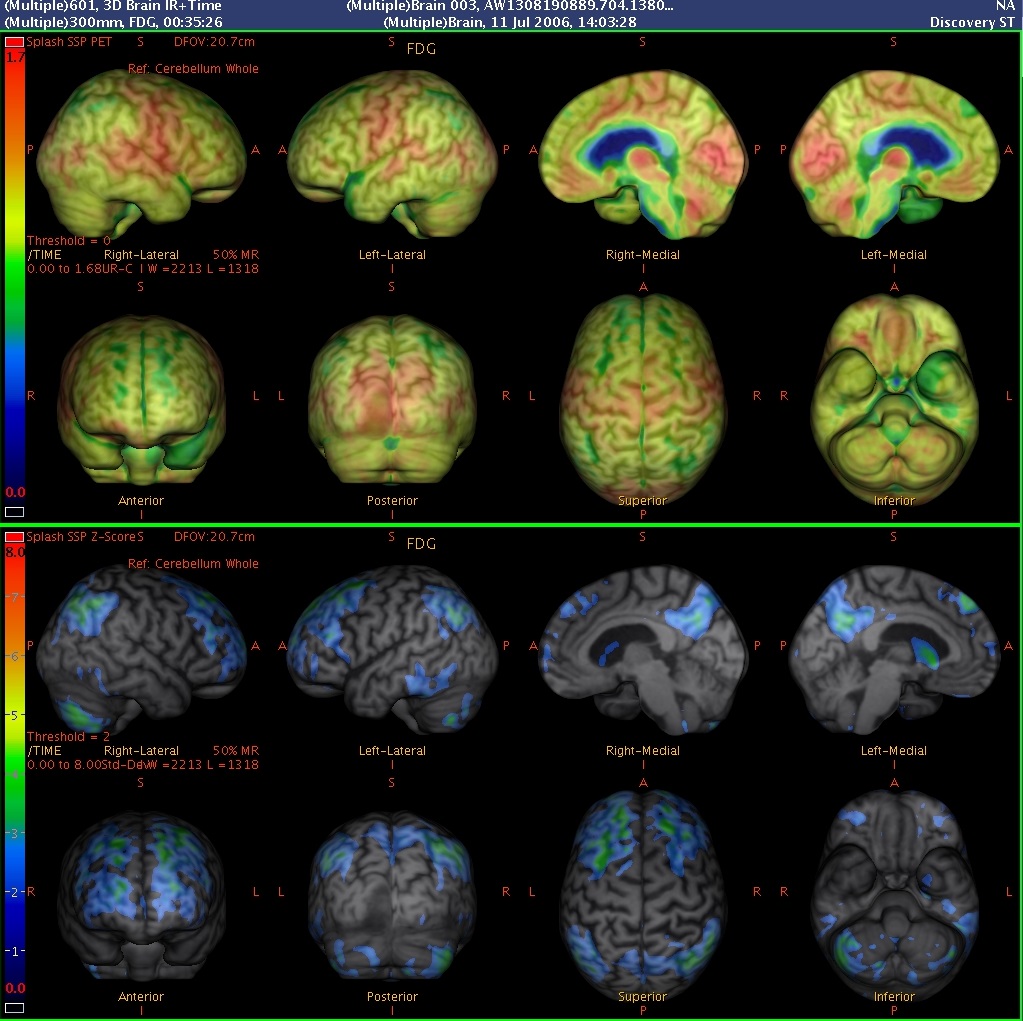Click the "1.7" maximum value on the PET scale
This screenshot has height=1021, width=1023.
pos(15,57)
